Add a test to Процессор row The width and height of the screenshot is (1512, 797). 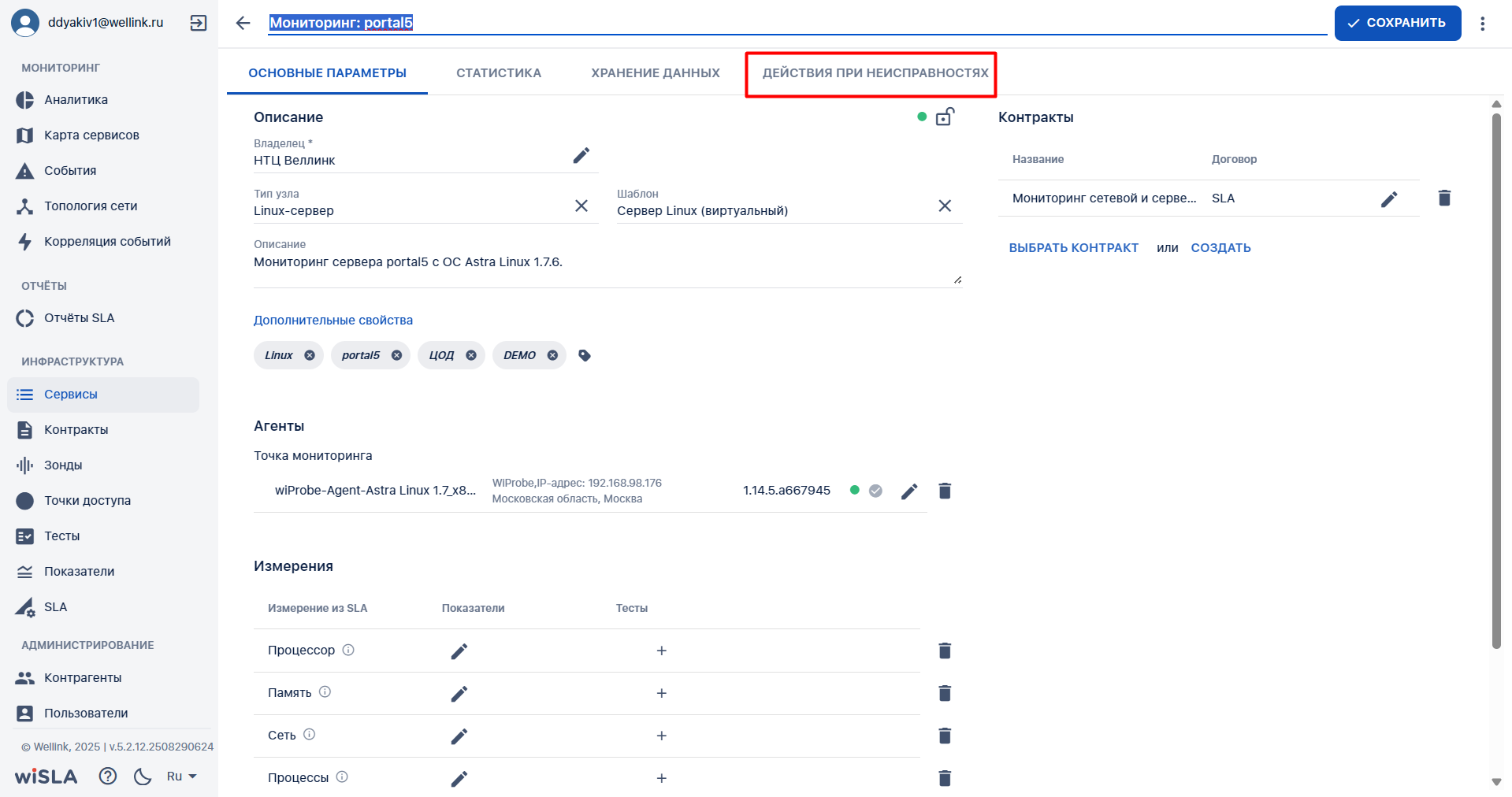coord(662,651)
